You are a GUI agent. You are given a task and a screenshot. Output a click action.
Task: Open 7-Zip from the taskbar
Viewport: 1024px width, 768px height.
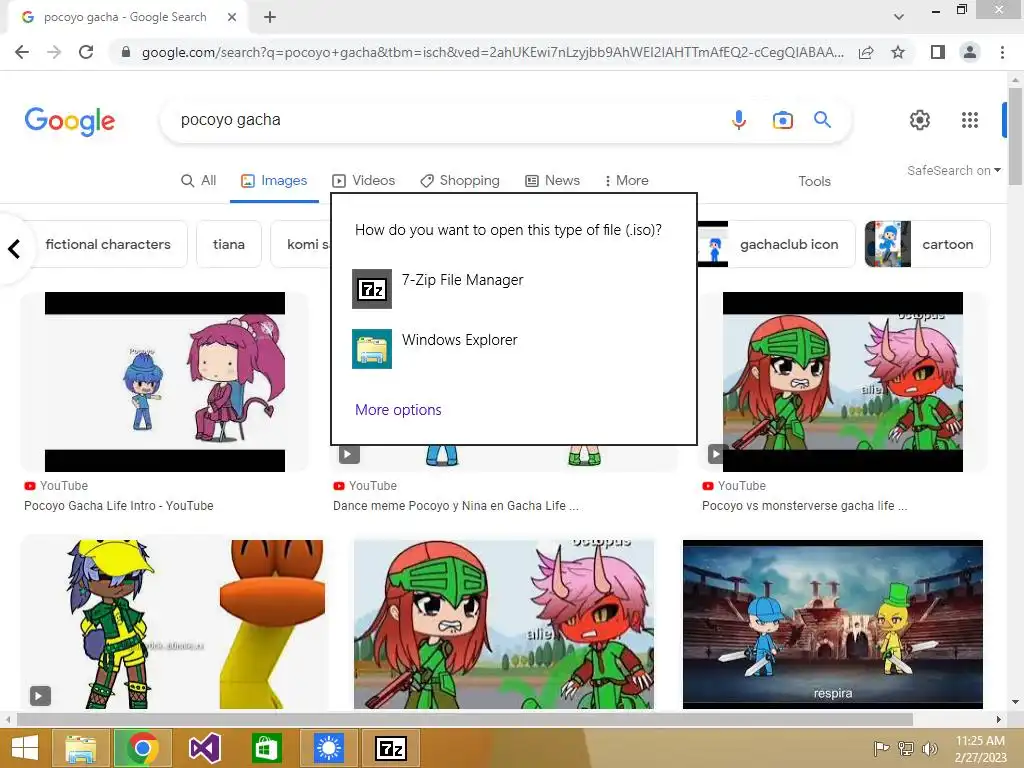pyautogui.click(x=391, y=748)
